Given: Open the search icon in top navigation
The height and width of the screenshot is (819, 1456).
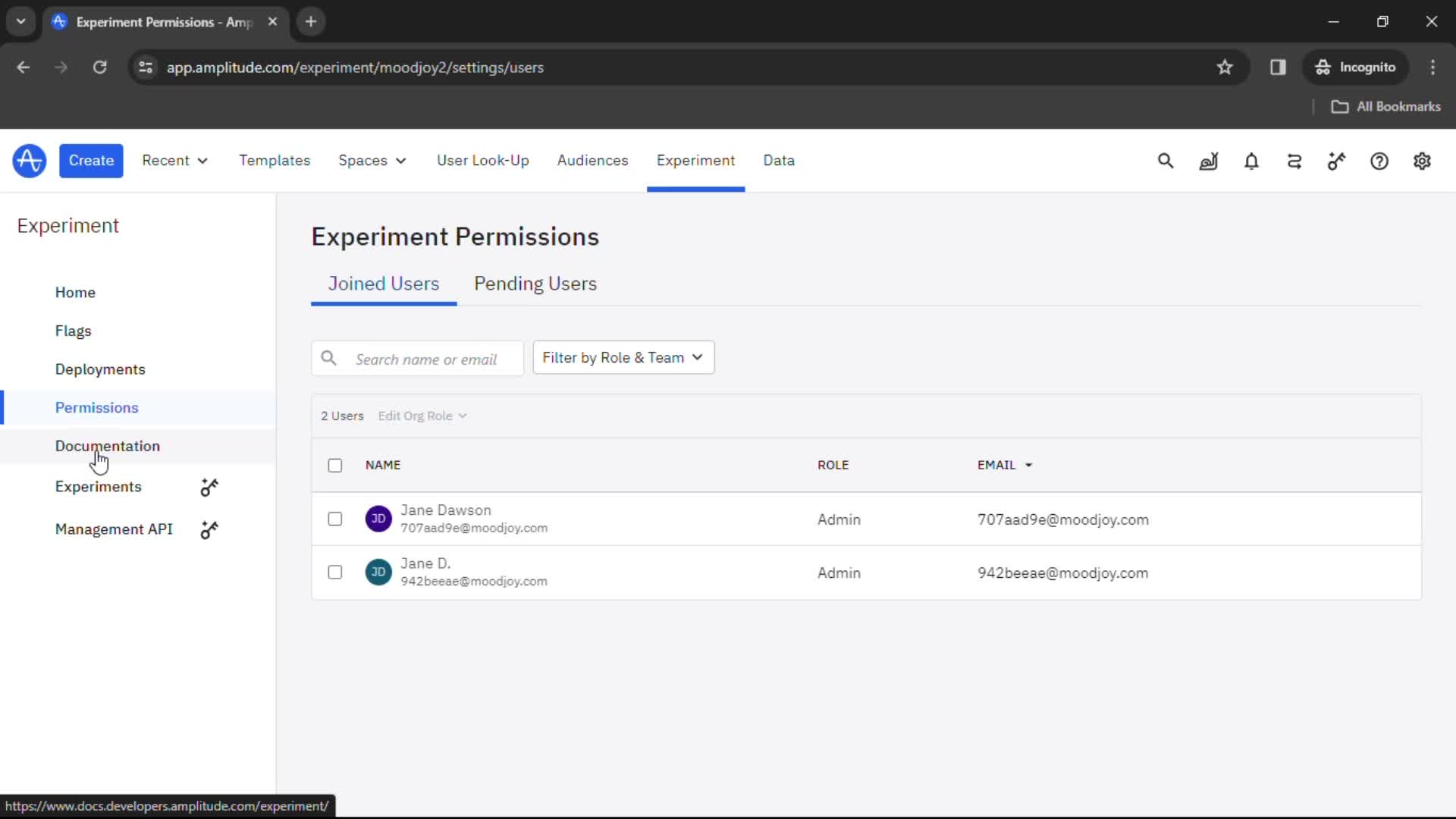Looking at the screenshot, I should tap(1166, 160).
